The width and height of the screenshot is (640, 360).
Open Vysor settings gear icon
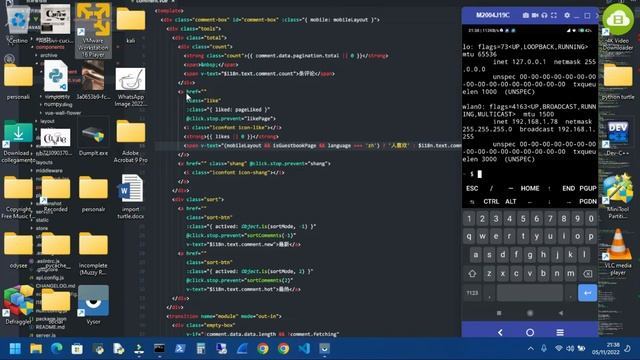[x=567, y=16]
